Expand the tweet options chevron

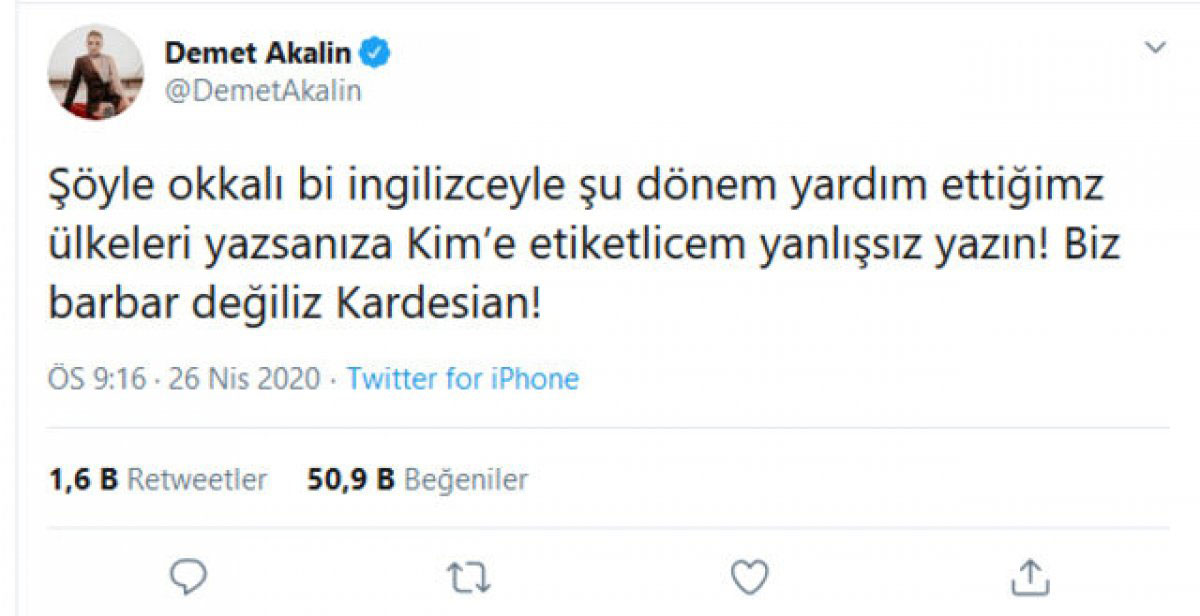[x=1155, y=47]
